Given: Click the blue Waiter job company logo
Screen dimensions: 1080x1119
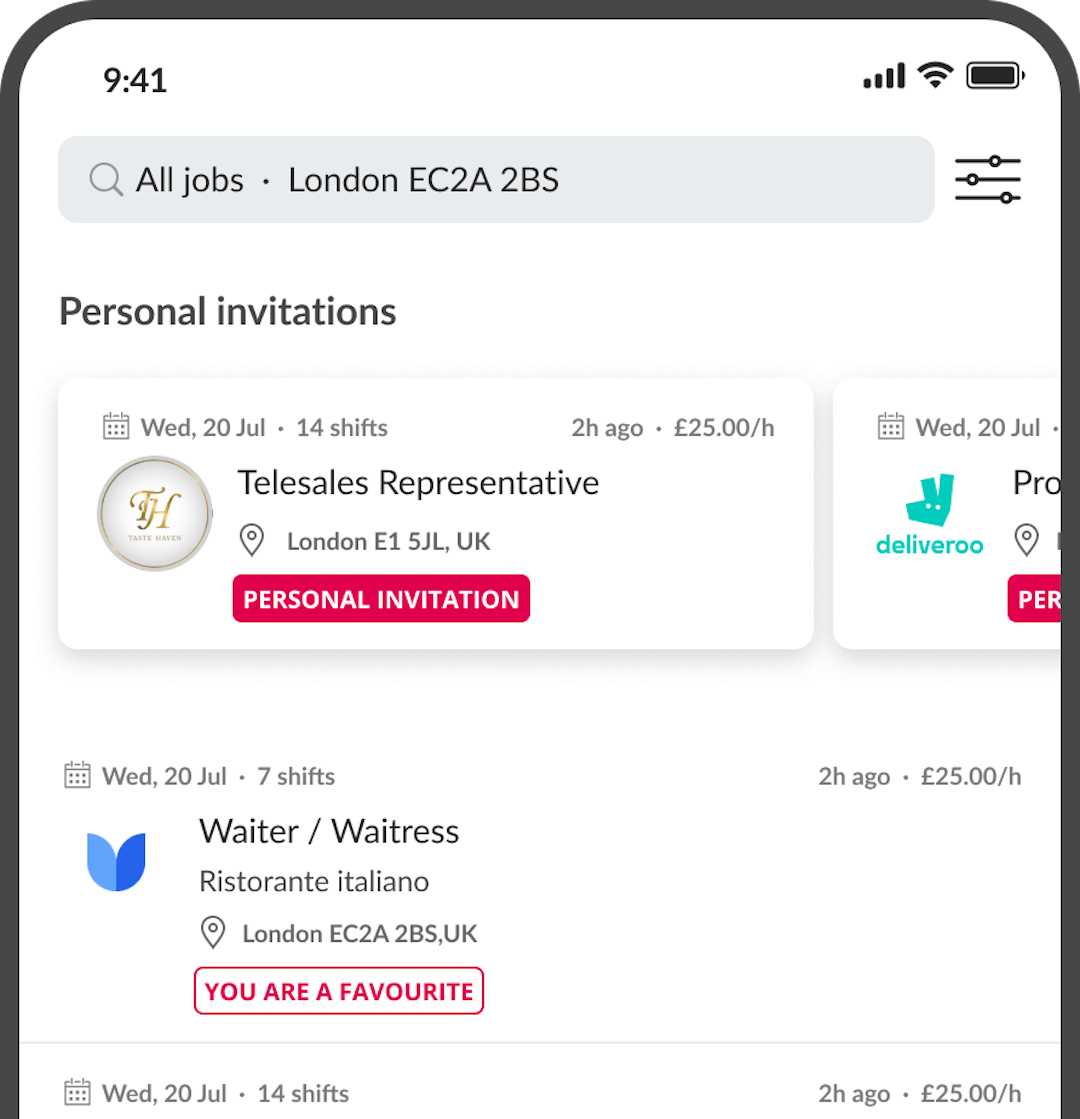Looking at the screenshot, I should 117,861.
